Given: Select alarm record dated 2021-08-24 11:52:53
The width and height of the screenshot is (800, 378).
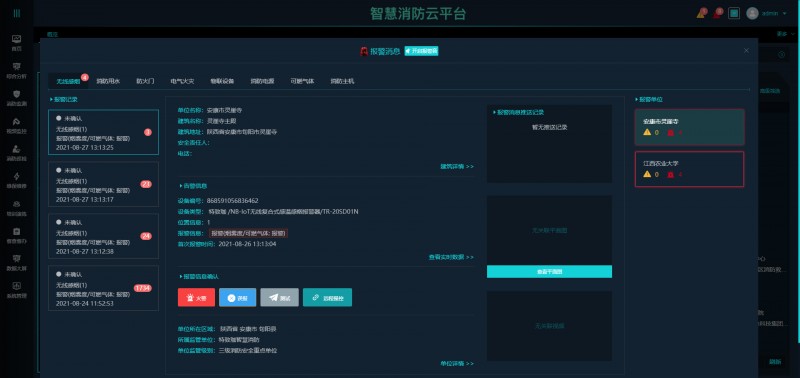Looking at the screenshot, I should point(104,288).
